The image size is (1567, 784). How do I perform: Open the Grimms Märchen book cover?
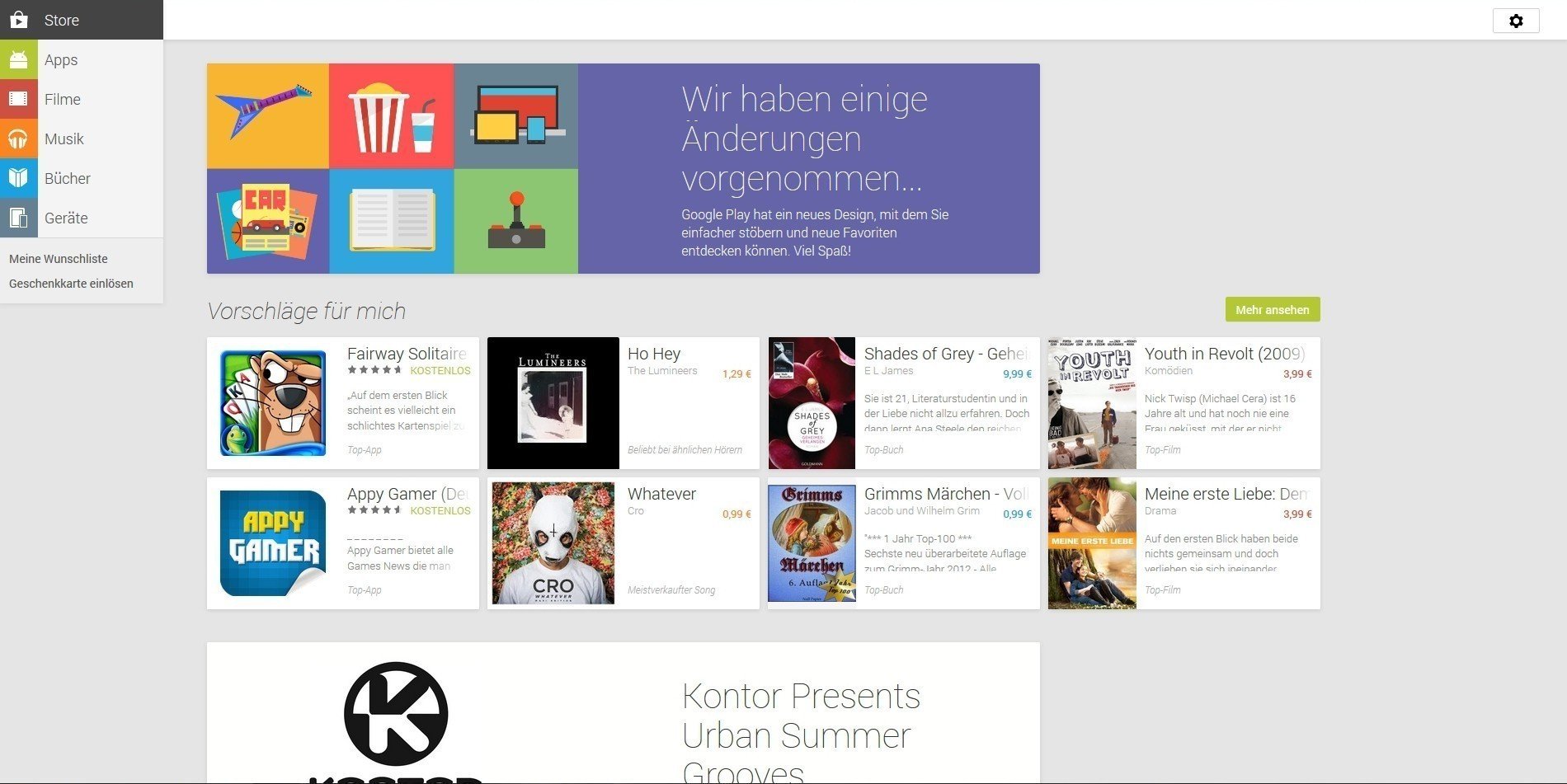coord(812,543)
